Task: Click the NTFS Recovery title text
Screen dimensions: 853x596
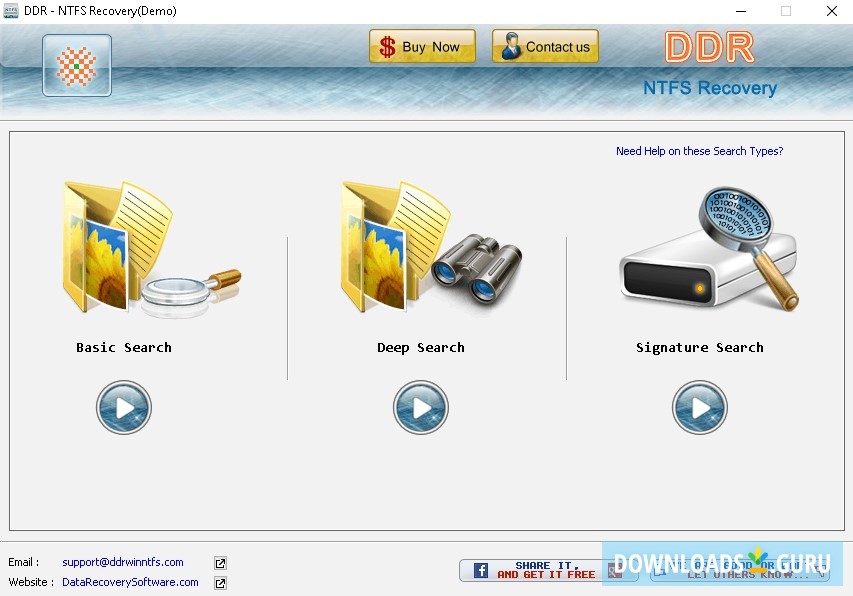Action: pyautogui.click(x=710, y=88)
